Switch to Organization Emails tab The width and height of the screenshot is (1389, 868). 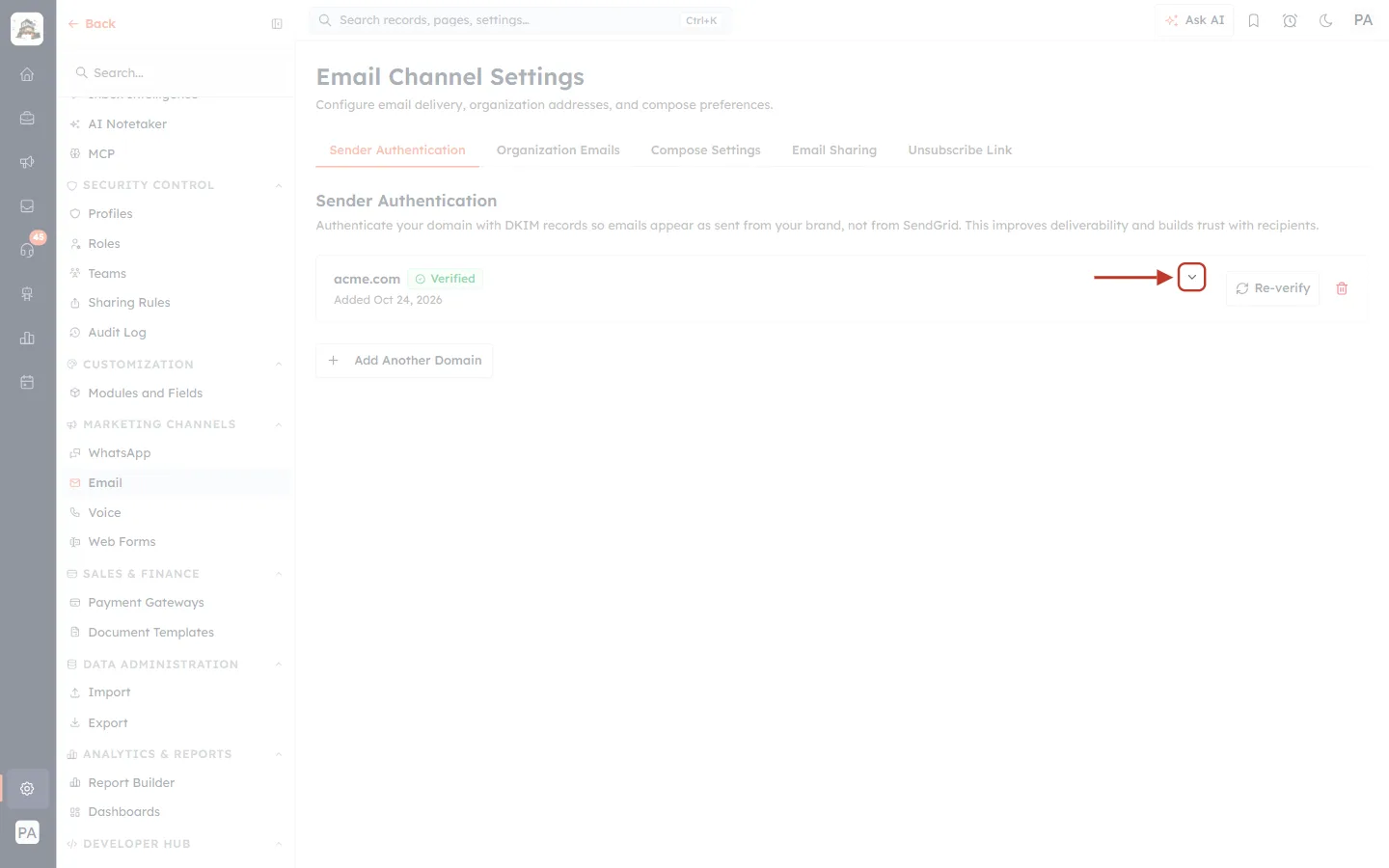[558, 150]
